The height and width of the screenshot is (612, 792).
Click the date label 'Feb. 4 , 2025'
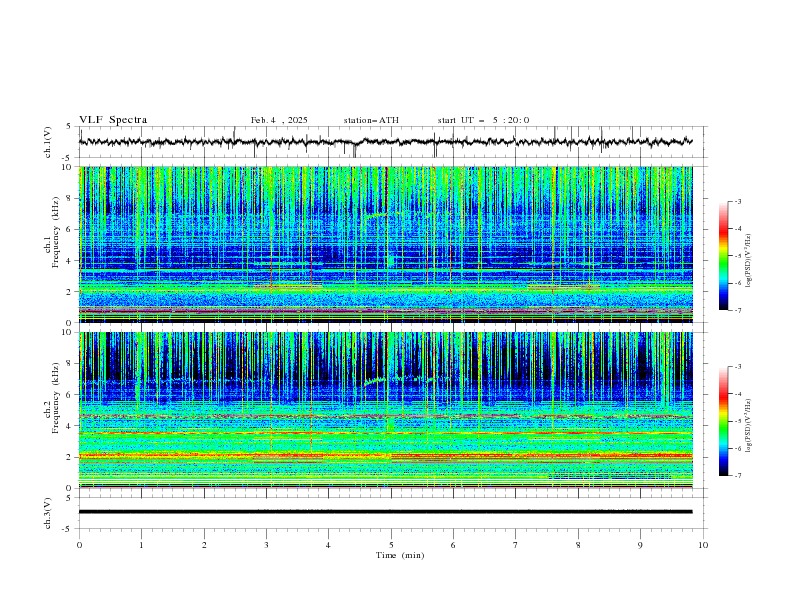pyautogui.click(x=279, y=120)
